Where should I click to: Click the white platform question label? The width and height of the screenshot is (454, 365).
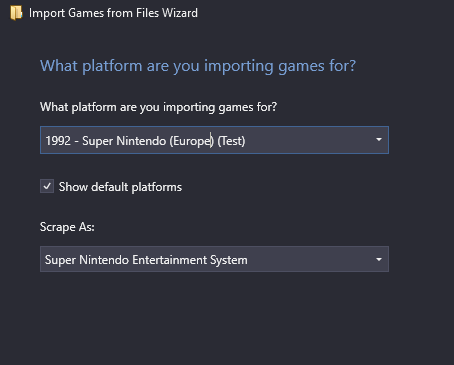158,107
